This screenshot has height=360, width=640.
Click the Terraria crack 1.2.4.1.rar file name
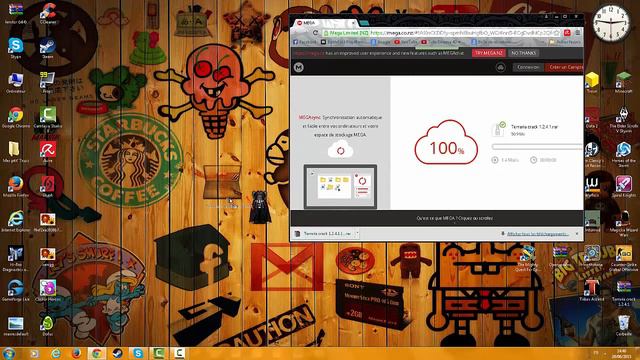point(534,127)
